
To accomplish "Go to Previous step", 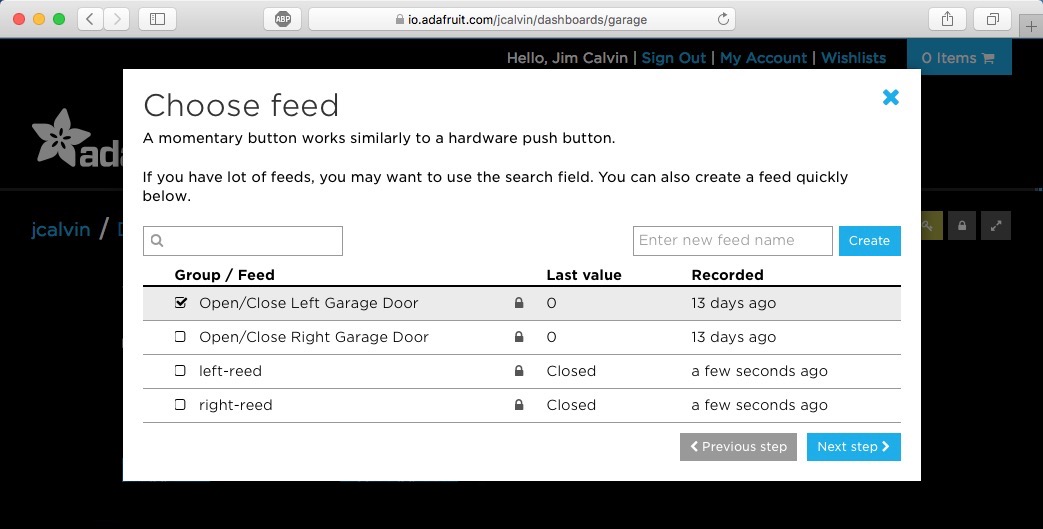I will tap(738, 447).
